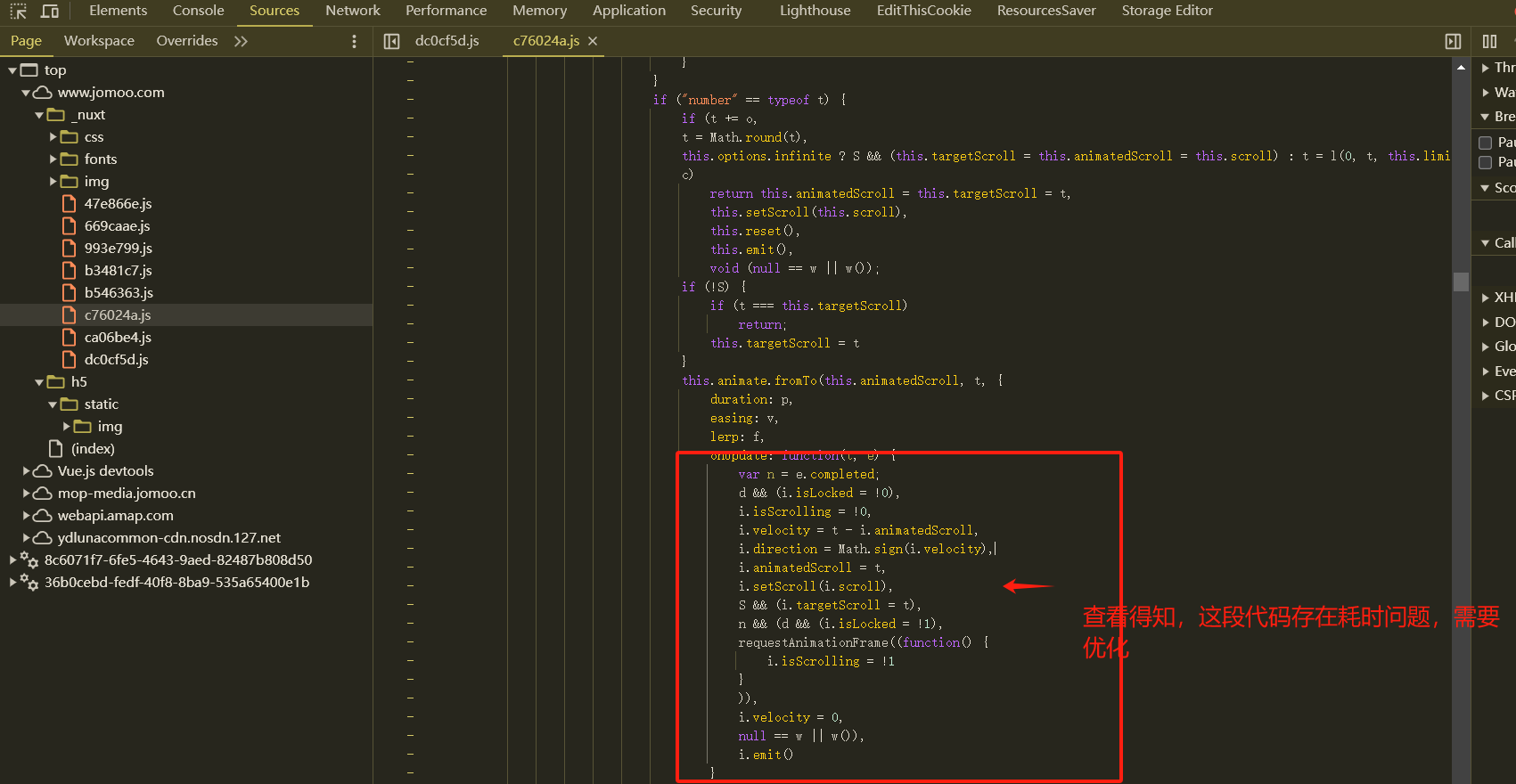Open the navigator three-dot menu
Screen dimensions: 1516x784
(x=354, y=41)
